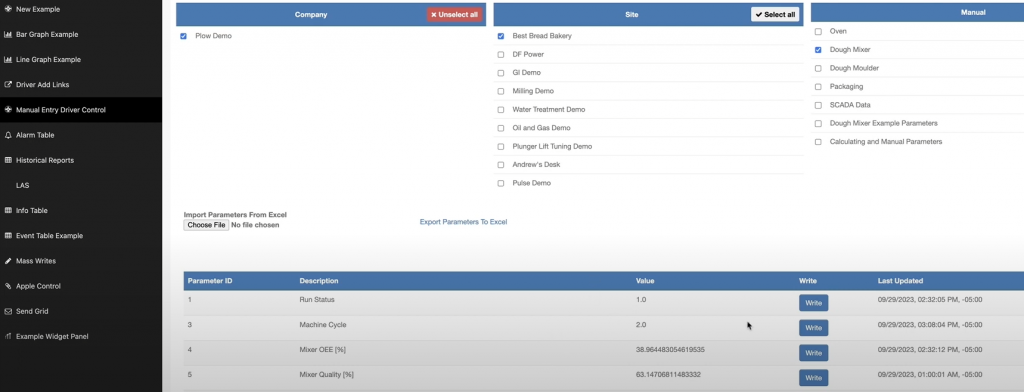Click Write button for Run Status
This screenshot has height=392, width=1024.
click(813, 303)
